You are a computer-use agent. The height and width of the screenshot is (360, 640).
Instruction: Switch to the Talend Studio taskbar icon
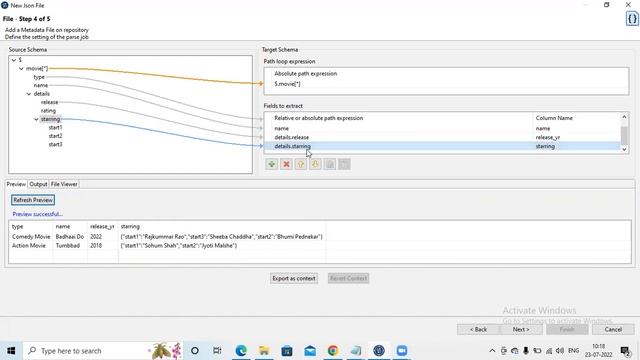[x=379, y=351]
